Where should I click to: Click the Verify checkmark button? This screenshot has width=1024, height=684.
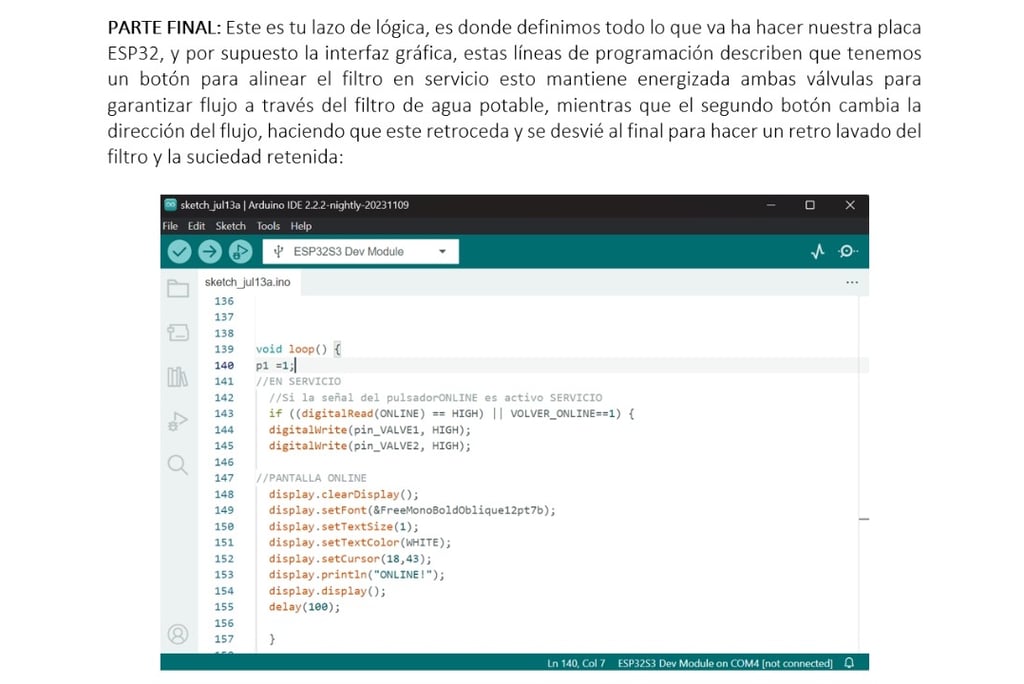pos(179,252)
